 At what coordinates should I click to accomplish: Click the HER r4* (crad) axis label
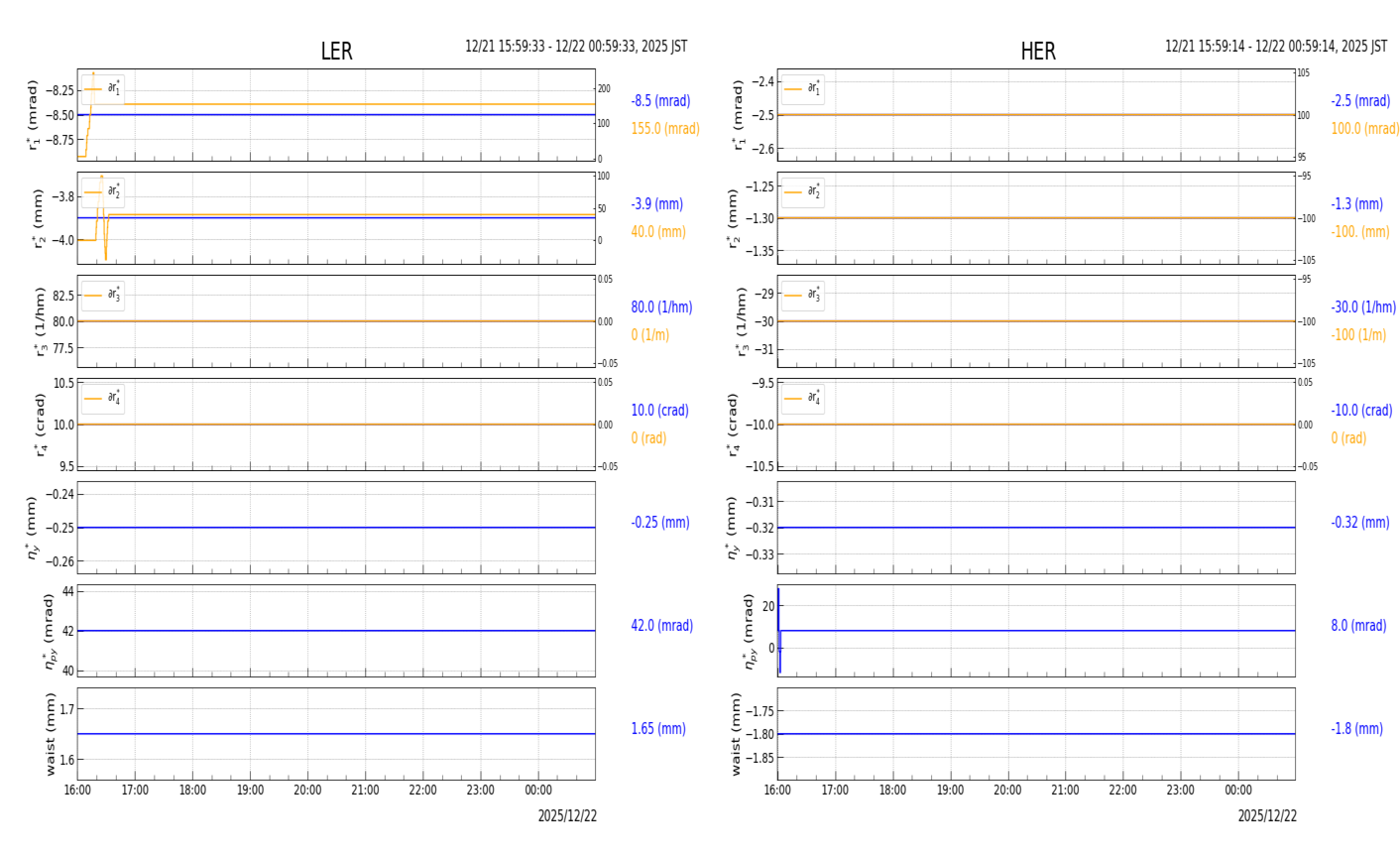[735, 425]
